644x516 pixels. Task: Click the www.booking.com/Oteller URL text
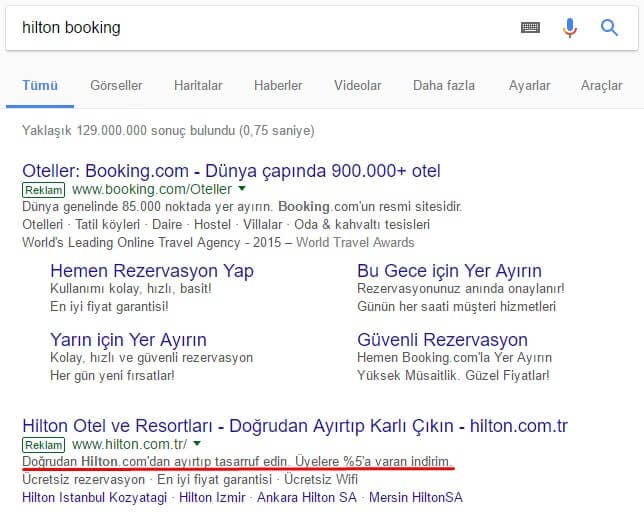tap(152, 189)
